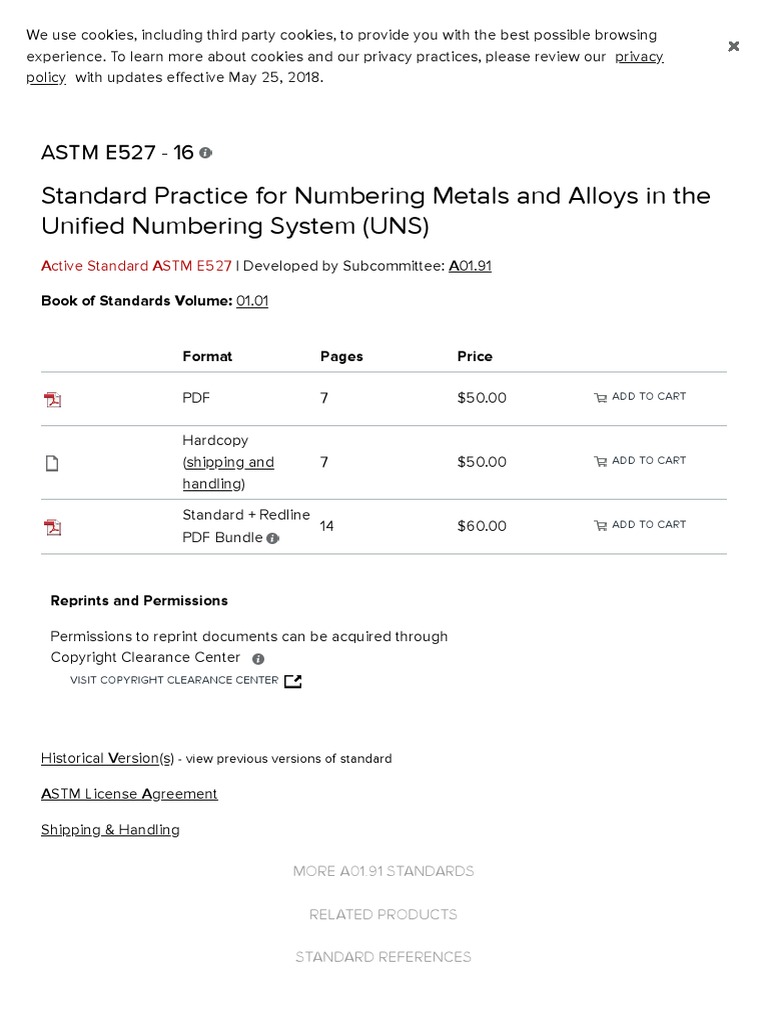The image size is (768, 1024).
Task: Click the PDF file icon in first row
Action: pyautogui.click(x=53, y=399)
